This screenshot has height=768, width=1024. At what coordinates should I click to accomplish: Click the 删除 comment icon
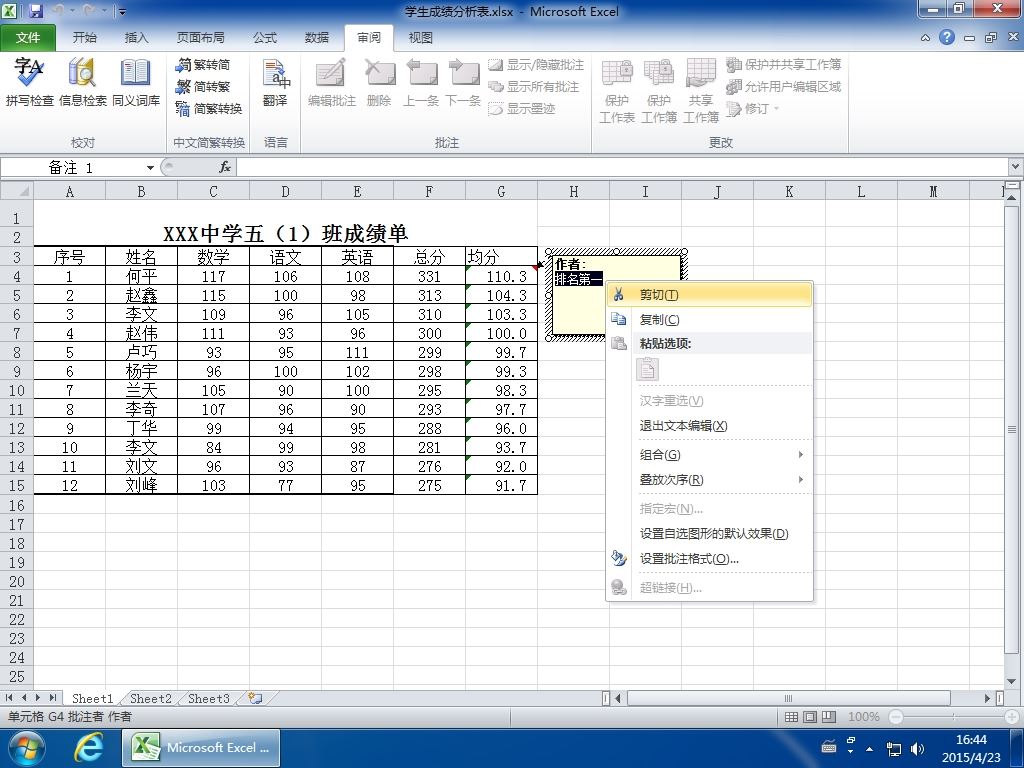[379, 81]
